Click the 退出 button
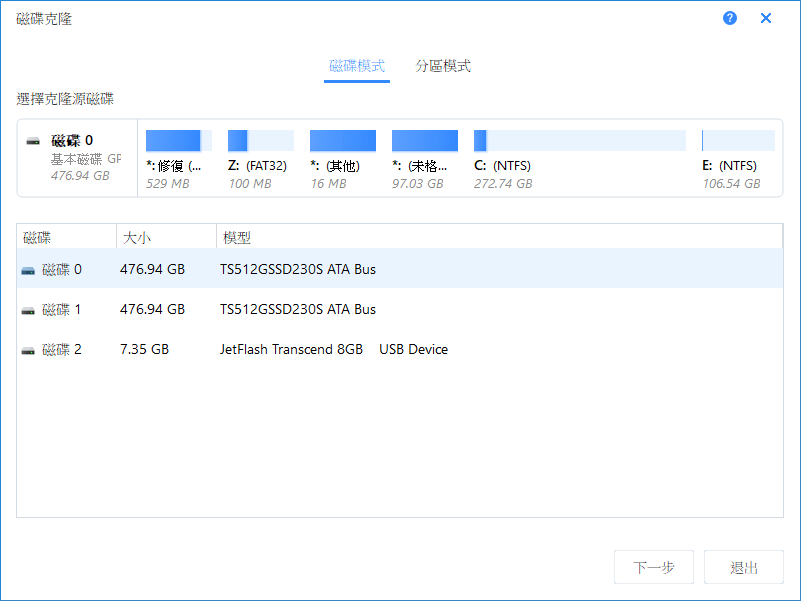This screenshot has width=801, height=601. (743, 567)
